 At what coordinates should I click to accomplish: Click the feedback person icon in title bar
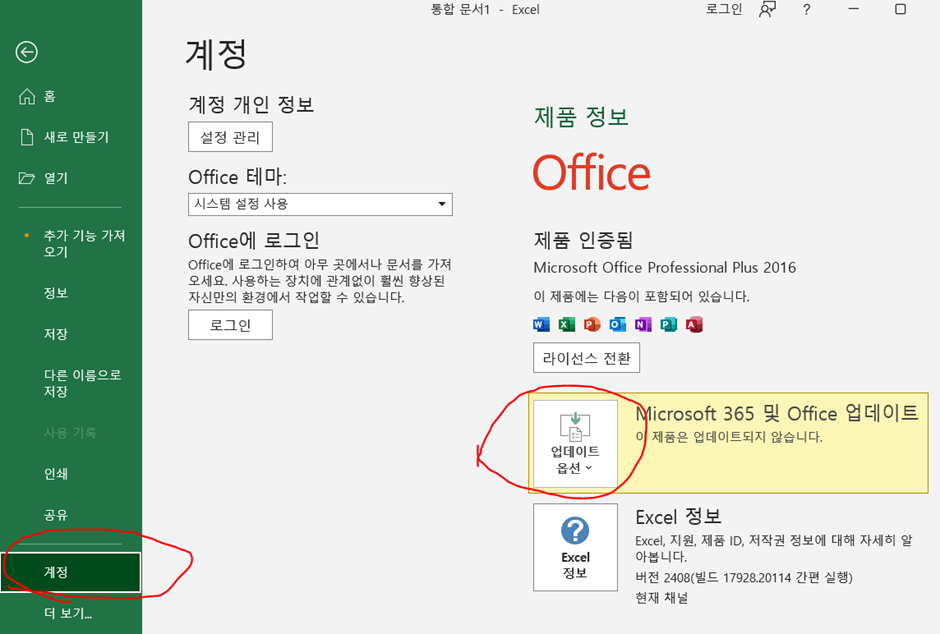[x=767, y=10]
